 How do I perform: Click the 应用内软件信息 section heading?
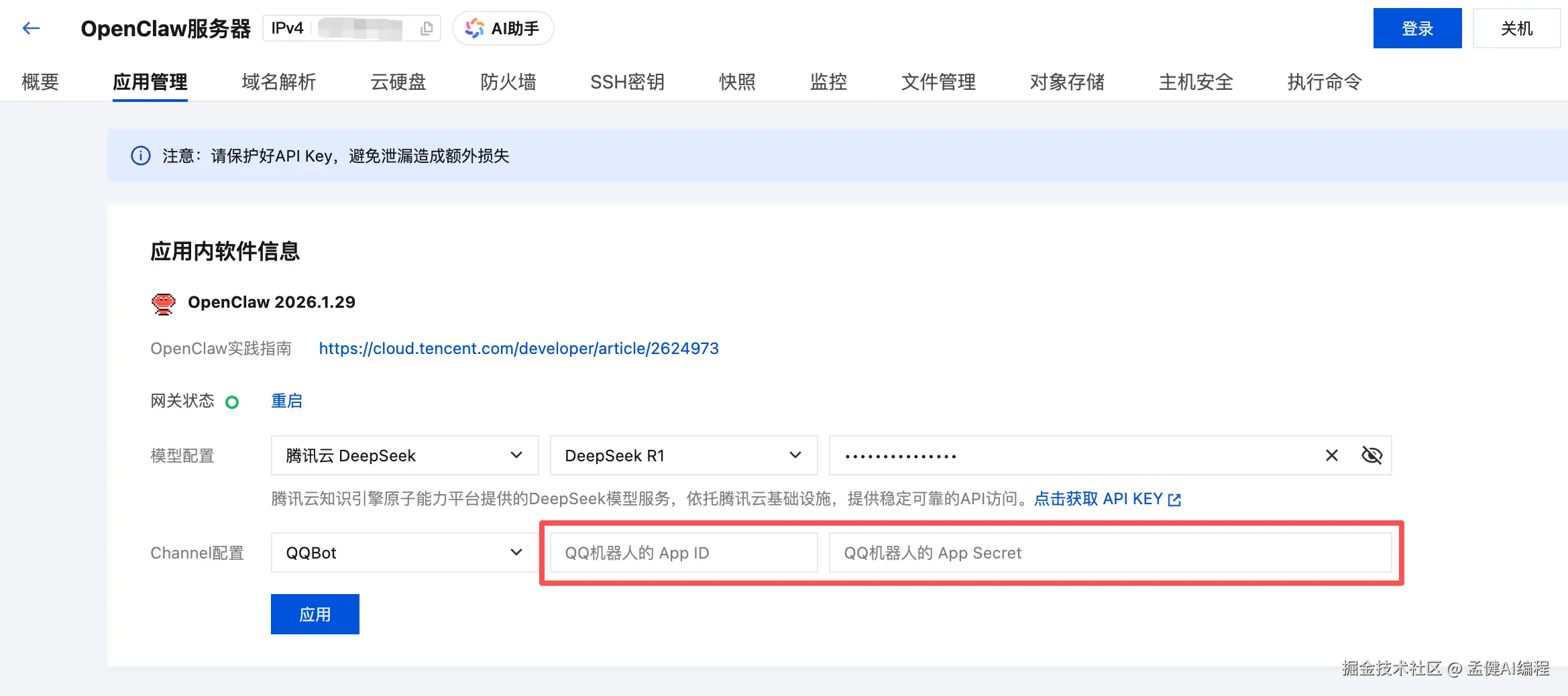(x=225, y=251)
